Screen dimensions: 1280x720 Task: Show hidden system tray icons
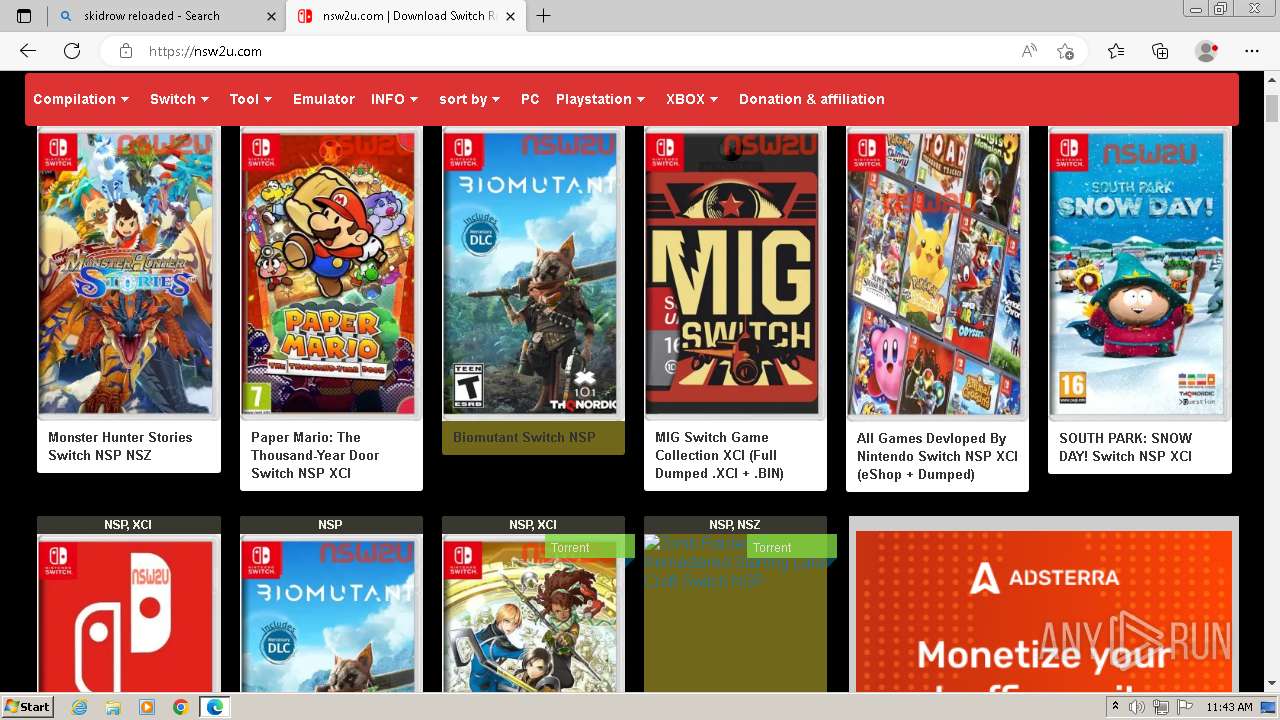[x=1115, y=707]
